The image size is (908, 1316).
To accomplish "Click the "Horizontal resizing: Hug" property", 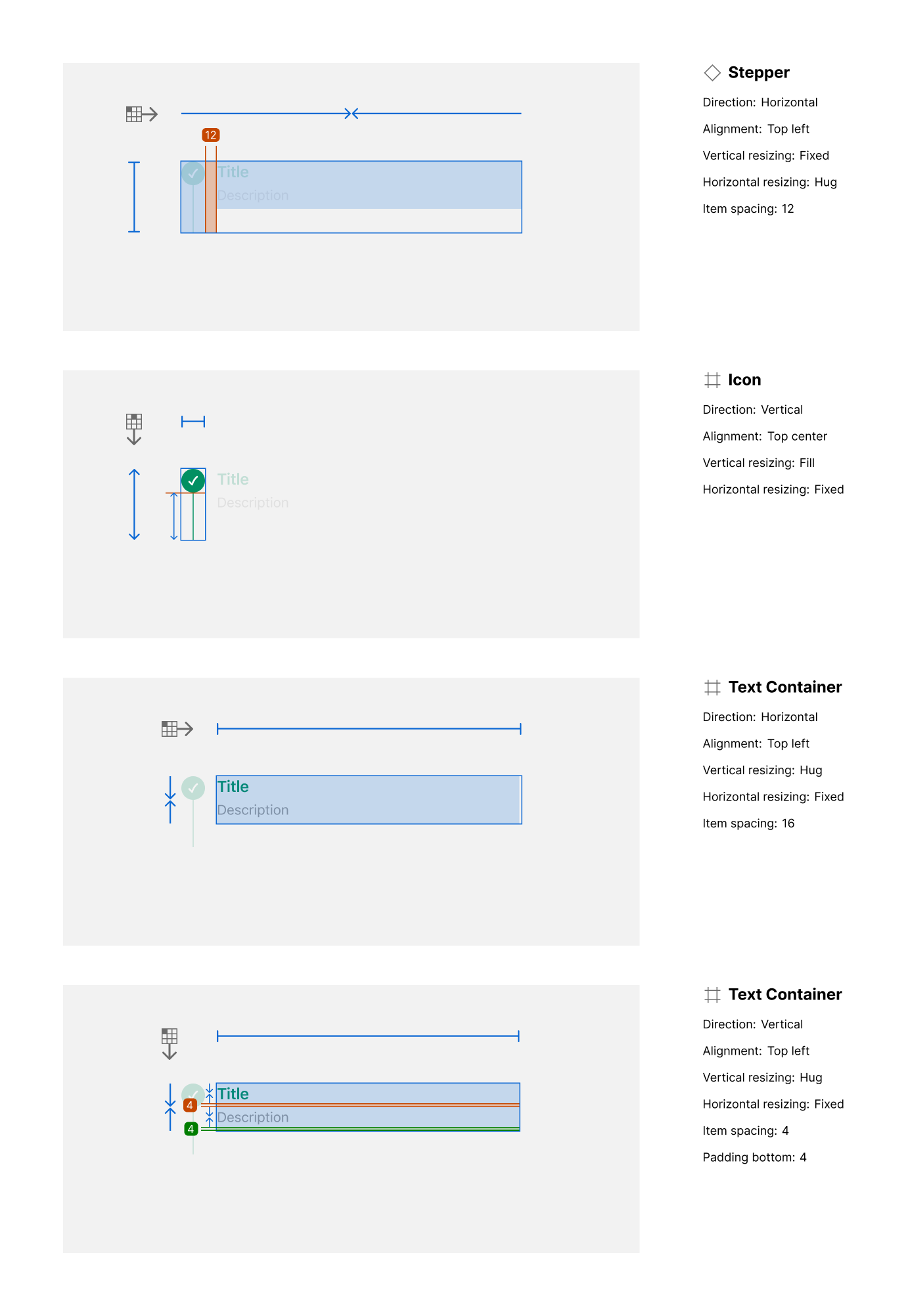I will tap(769, 182).
